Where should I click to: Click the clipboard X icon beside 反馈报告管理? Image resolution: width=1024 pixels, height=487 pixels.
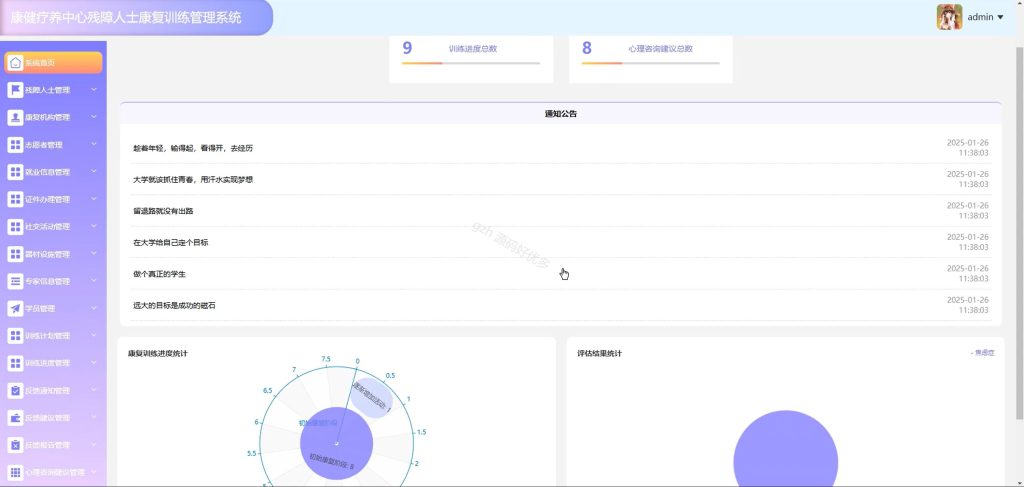pyautogui.click(x=15, y=445)
